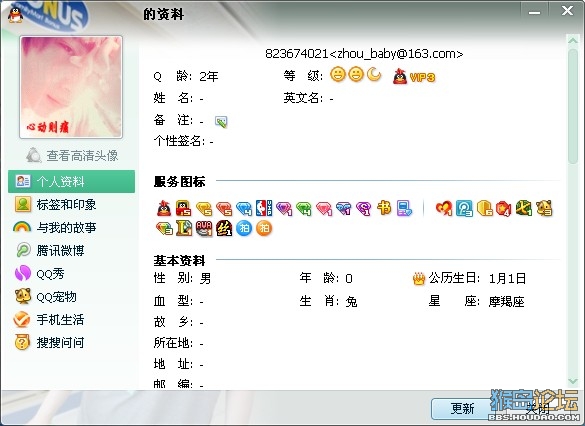Click the orange 书 book service icon
The width and height of the screenshot is (585, 426).
384,208
